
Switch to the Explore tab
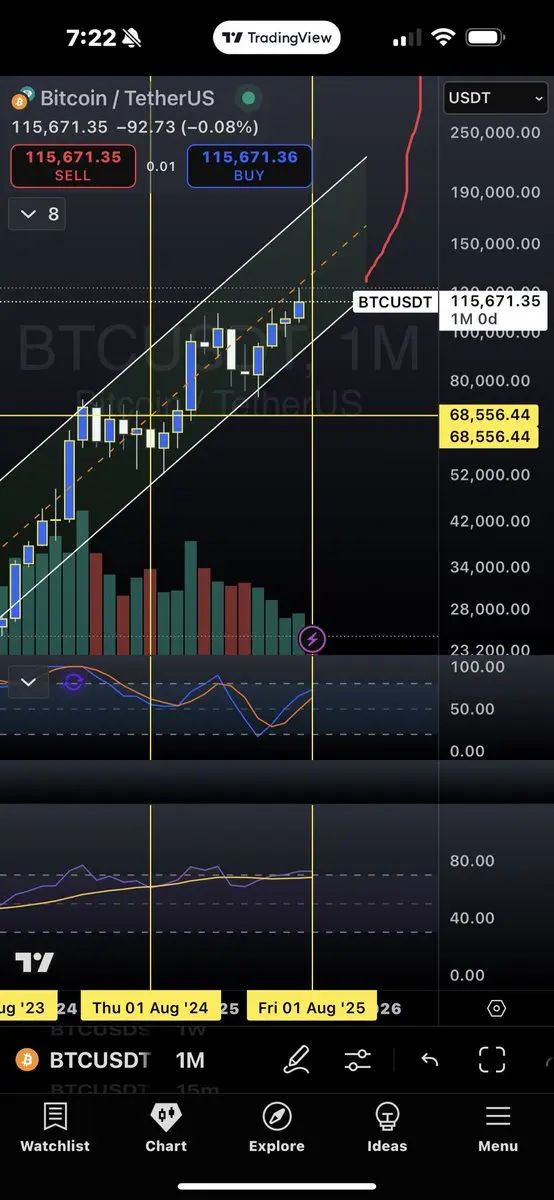tap(277, 1128)
